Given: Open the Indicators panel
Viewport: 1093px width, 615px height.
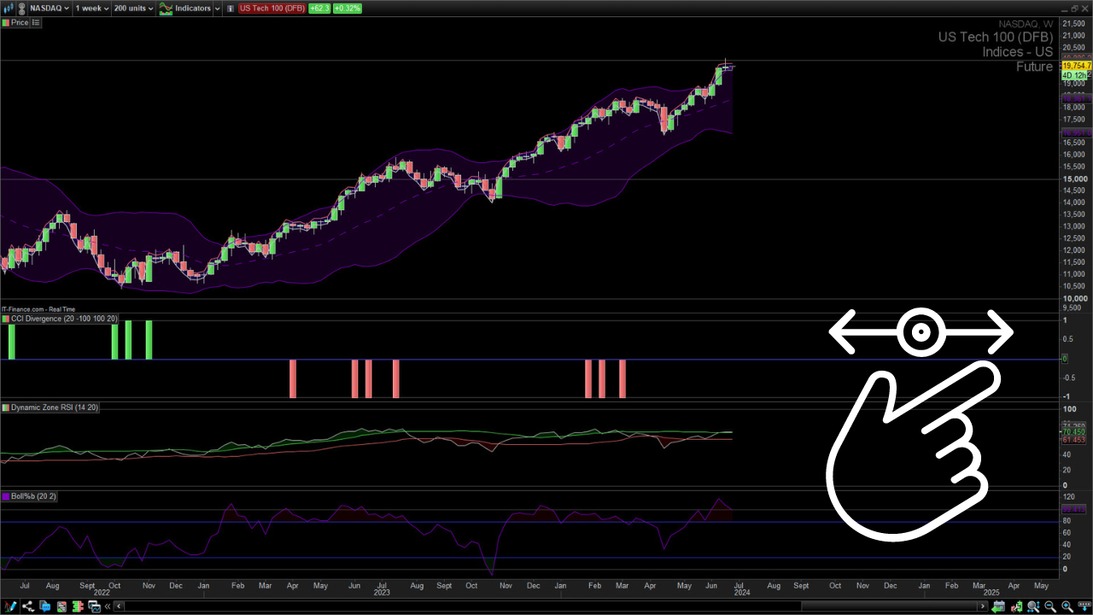Looking at the screenshot, I should click(x=185, y=8).
